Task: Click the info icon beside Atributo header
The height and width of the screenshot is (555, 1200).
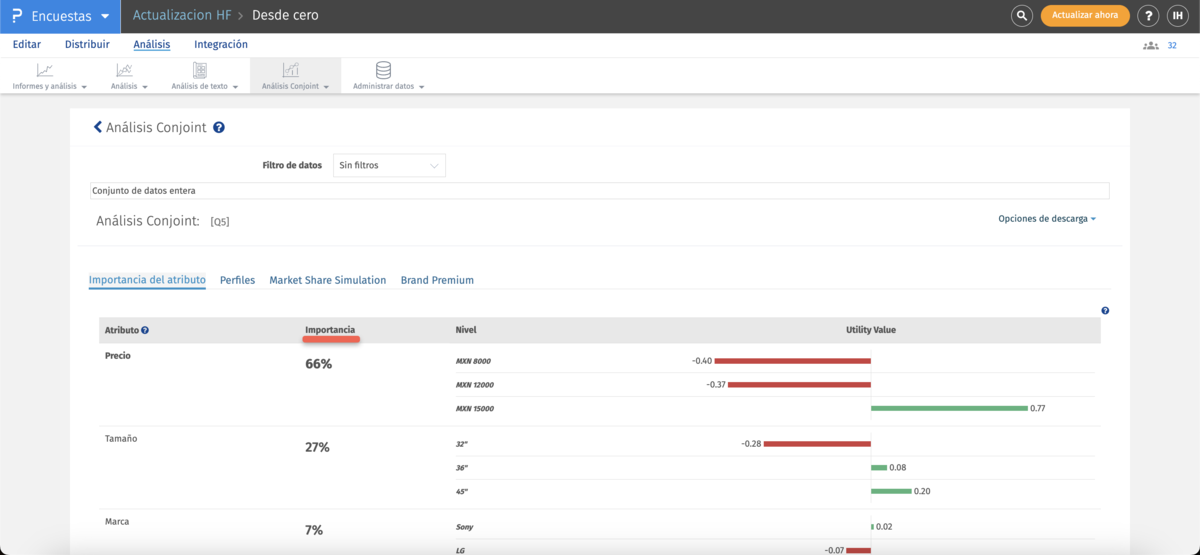Action: [x=145, y=330]
